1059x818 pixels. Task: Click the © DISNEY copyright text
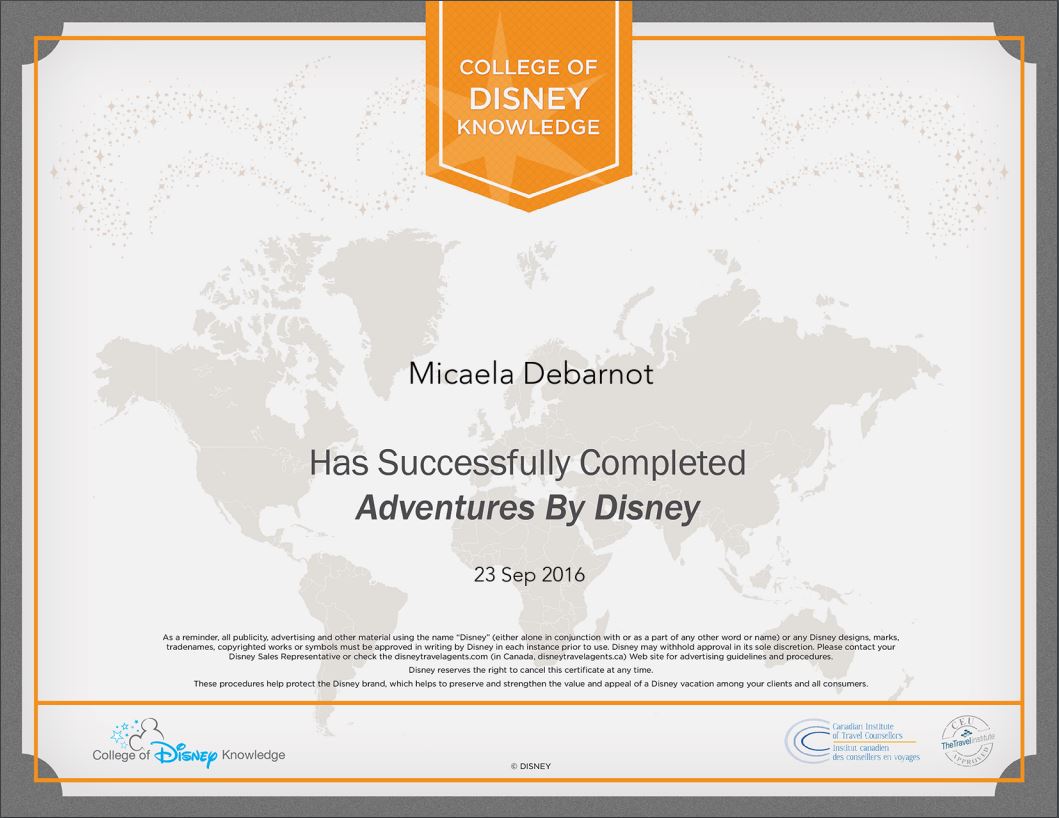tap(530, 766)
